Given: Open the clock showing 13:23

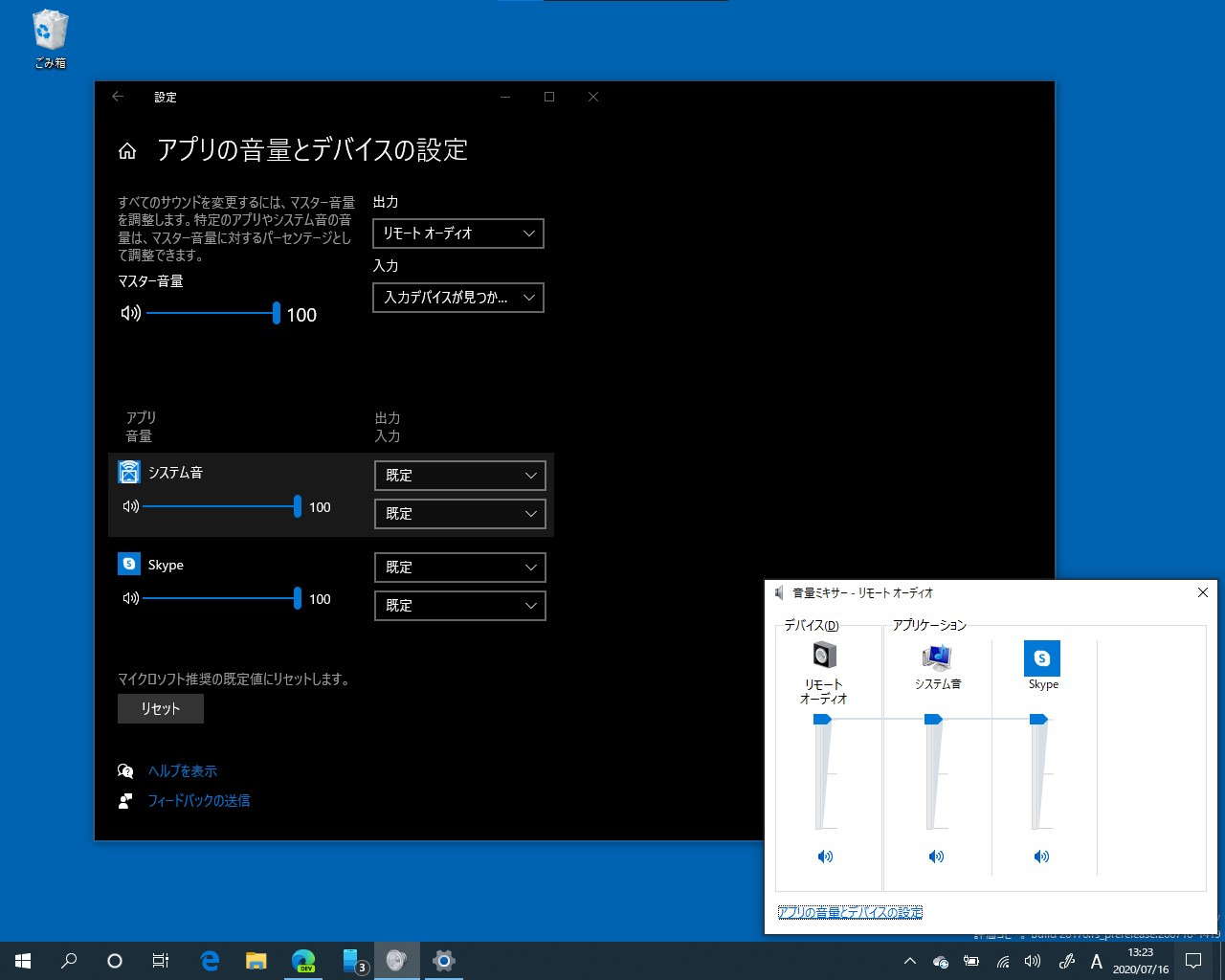Looking at the screenshot, I should pyautogui.click(x=1141, y=961).
